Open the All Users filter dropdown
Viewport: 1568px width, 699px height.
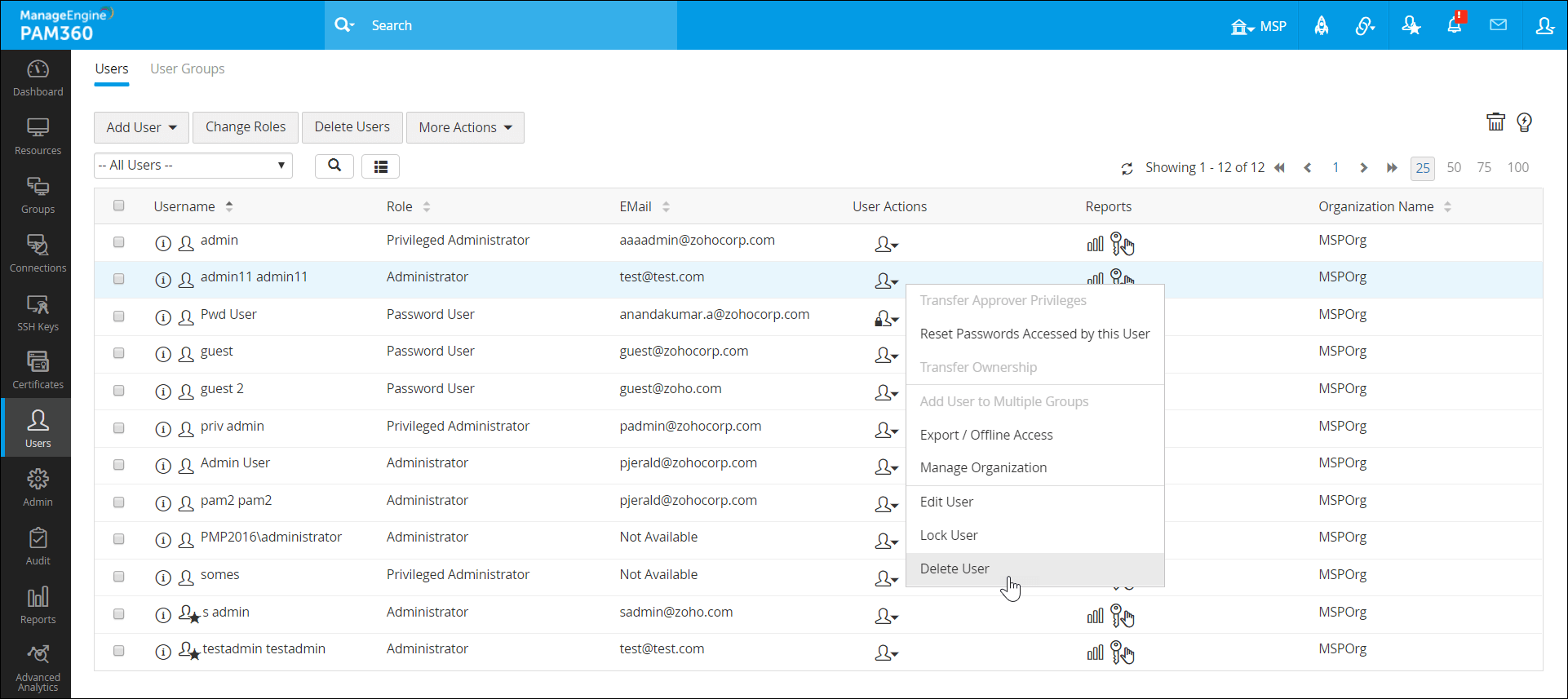(193, 166)
